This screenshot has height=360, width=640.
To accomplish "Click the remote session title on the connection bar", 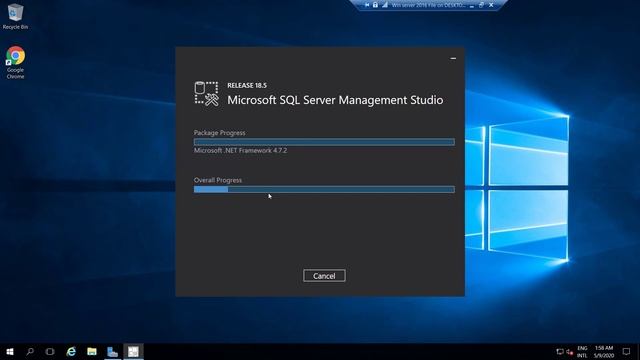I will coord(428,5).
